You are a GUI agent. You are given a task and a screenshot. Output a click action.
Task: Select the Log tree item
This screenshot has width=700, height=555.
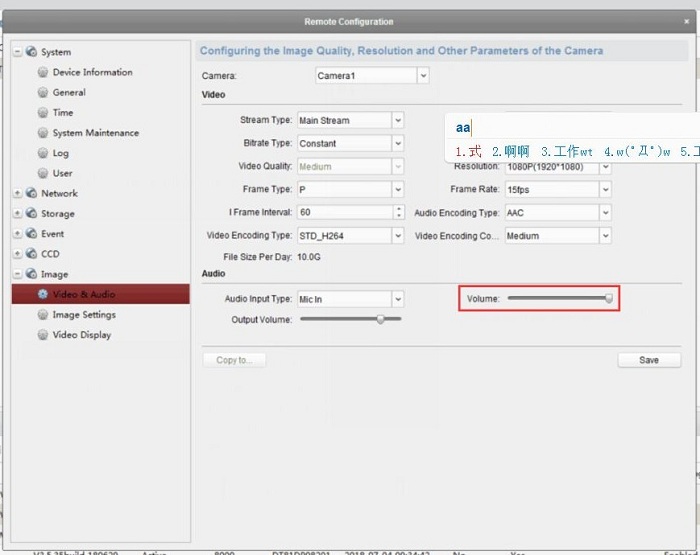tap(61, 153)
